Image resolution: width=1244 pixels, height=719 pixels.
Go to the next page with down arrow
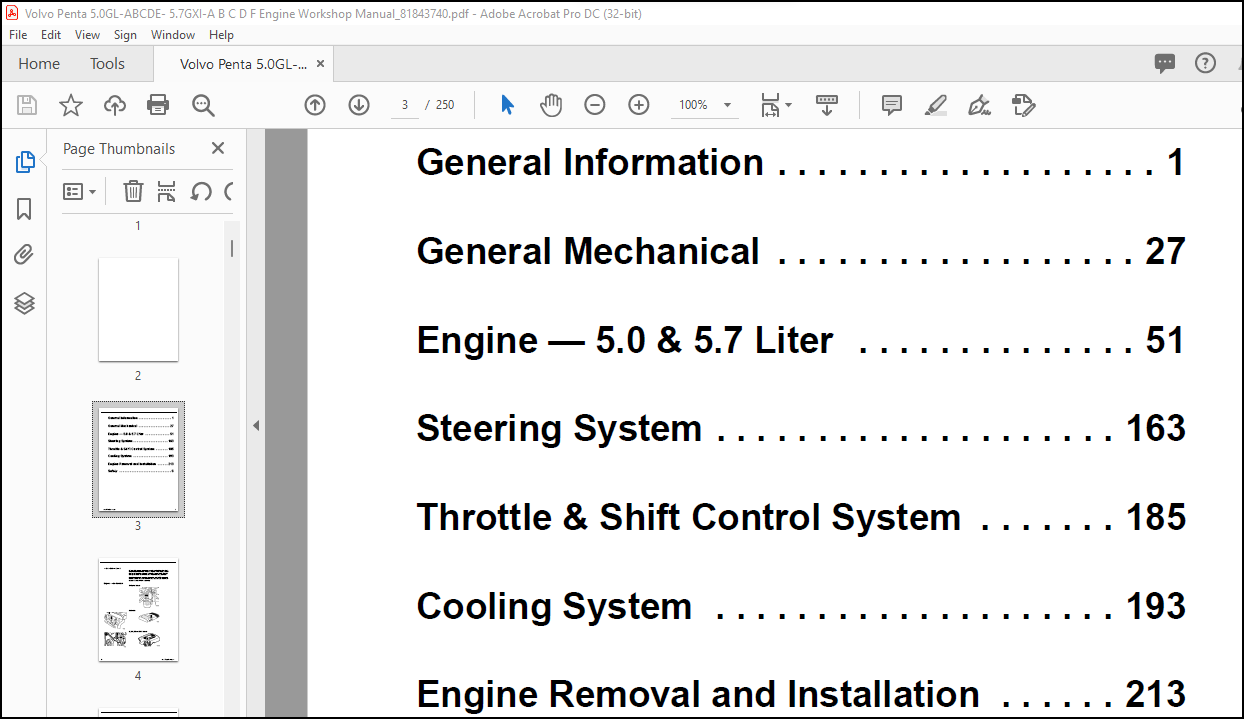click(x=359, y=105)
